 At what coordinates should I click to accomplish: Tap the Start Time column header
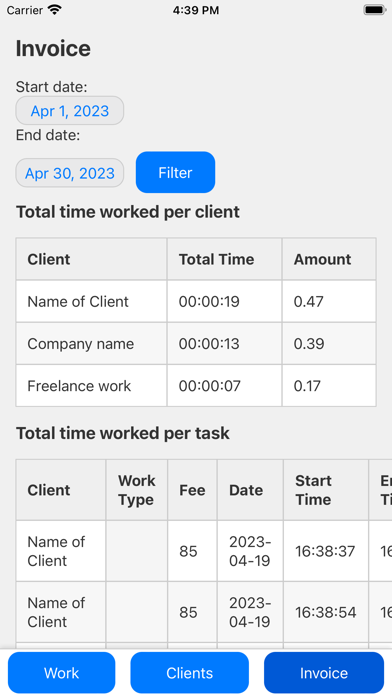pos(313,490)
